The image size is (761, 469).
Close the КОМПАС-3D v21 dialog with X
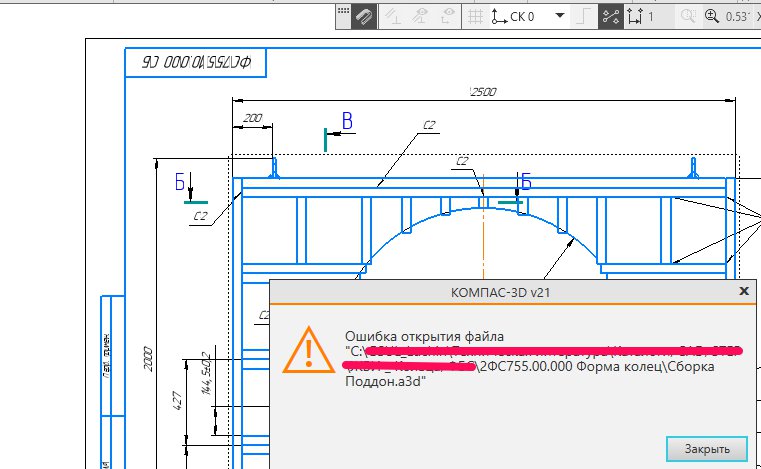coord(744,291)
